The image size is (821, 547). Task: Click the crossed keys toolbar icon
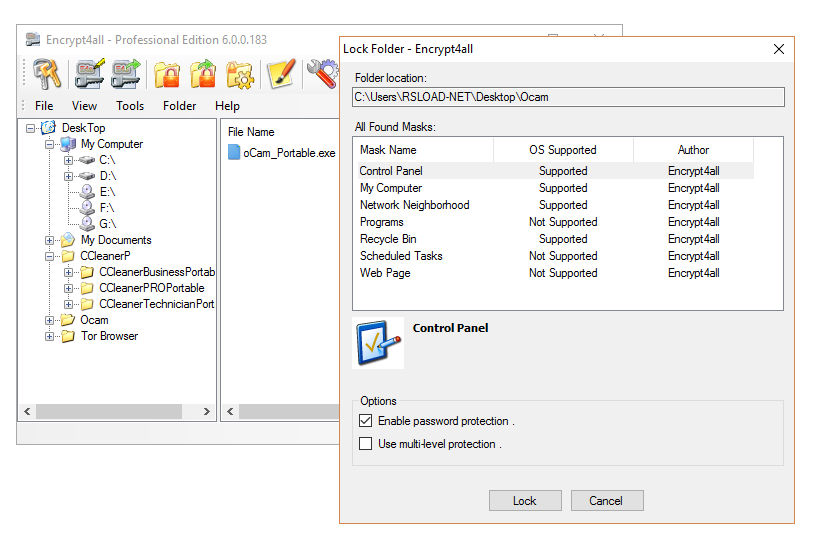(47, 74)
